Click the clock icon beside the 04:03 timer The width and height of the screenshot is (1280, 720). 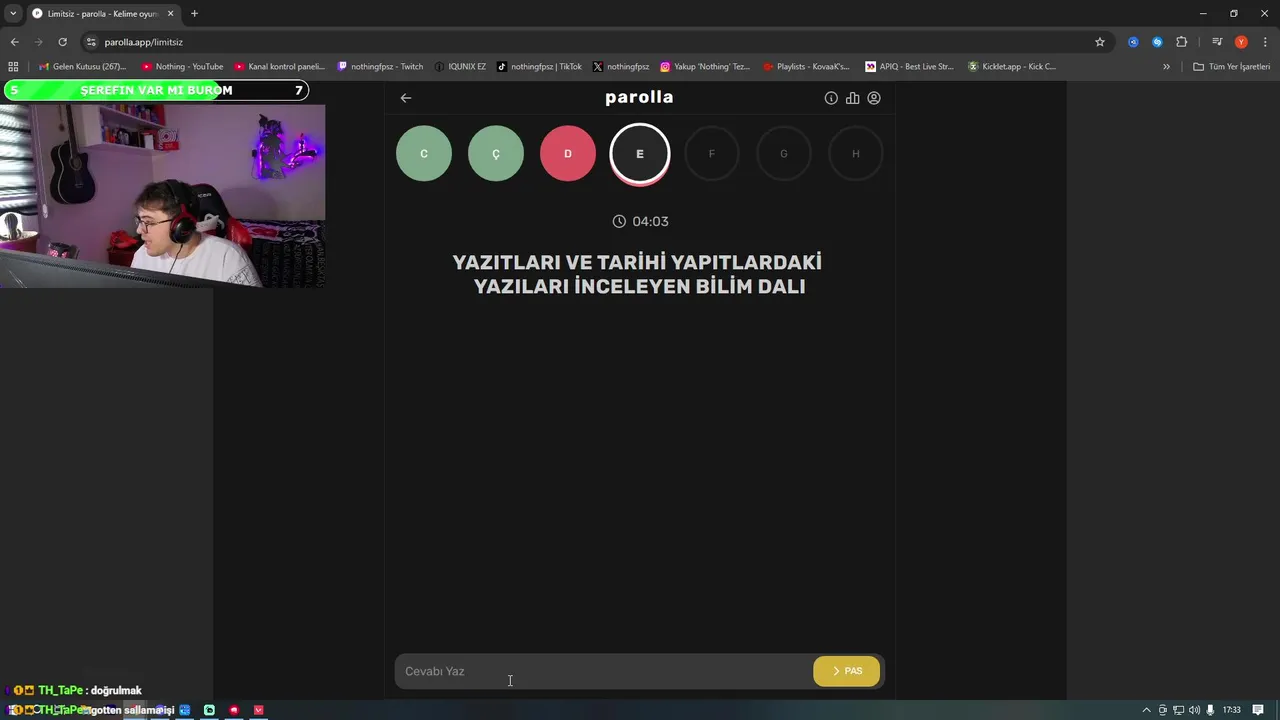(619, 221)
